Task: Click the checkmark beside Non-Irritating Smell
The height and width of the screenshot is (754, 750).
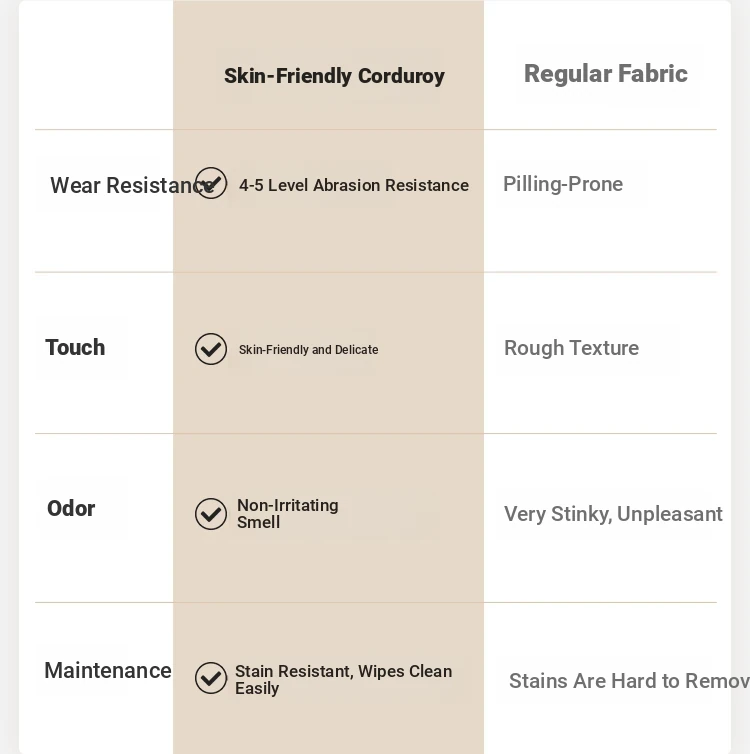Action: click(211, 514)
